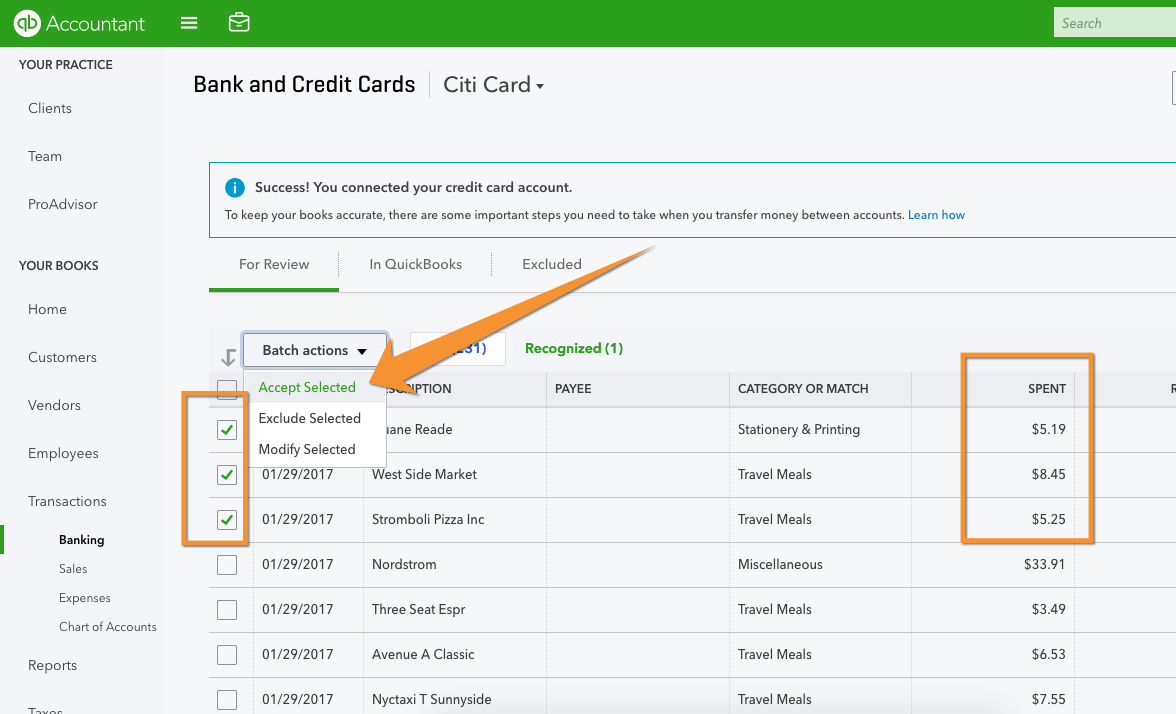Select Chart of Accounts under Transactions
Viewport: 1176px width, 714px height.
pos(108,627)
